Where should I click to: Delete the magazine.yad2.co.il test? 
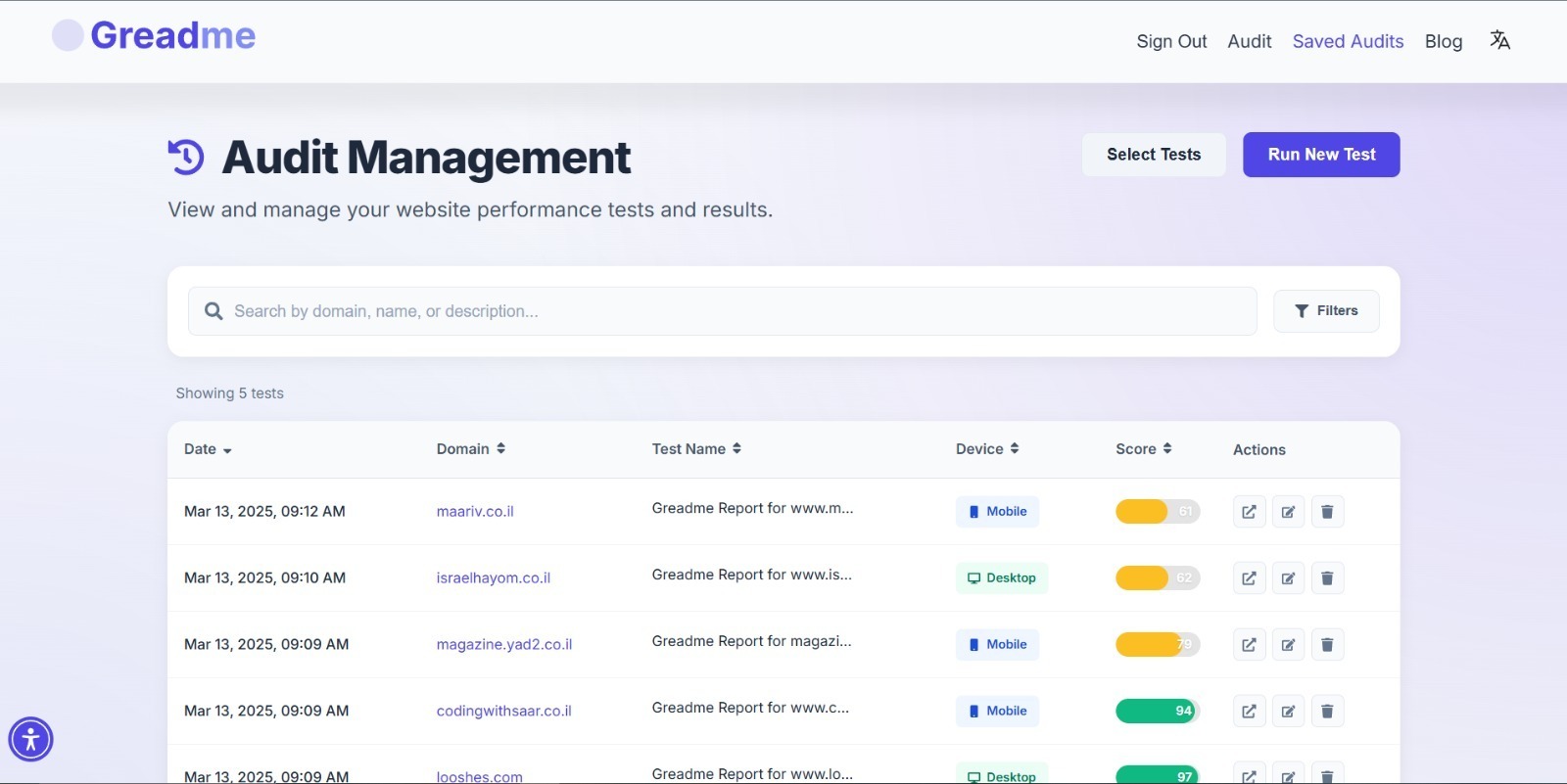pos(1327,645)
